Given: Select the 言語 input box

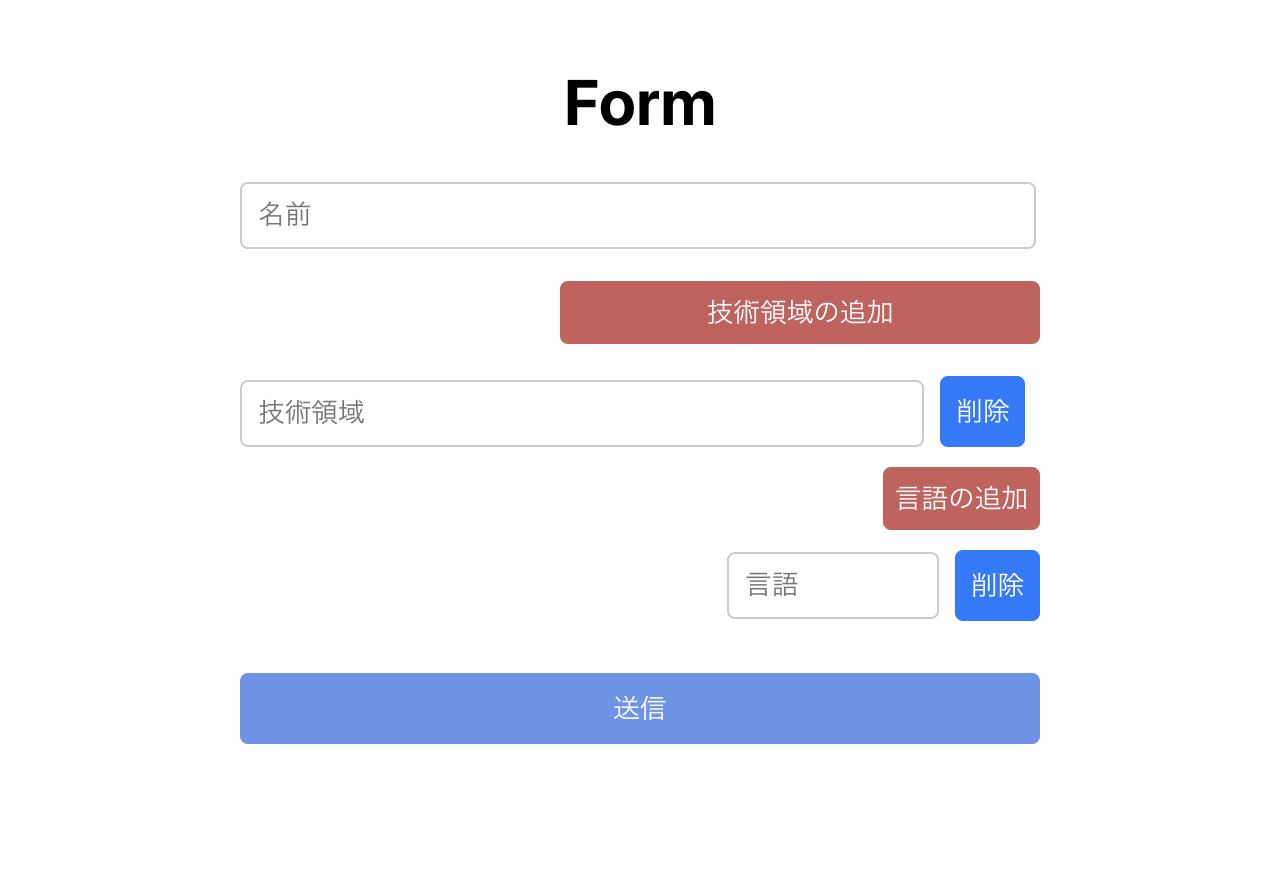Looking at the screenshot, I should pyautogui.click(x=832, y=585).
